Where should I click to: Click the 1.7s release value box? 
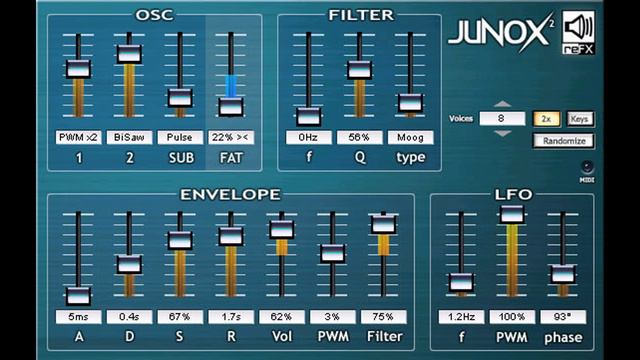[x=231, y=317]
